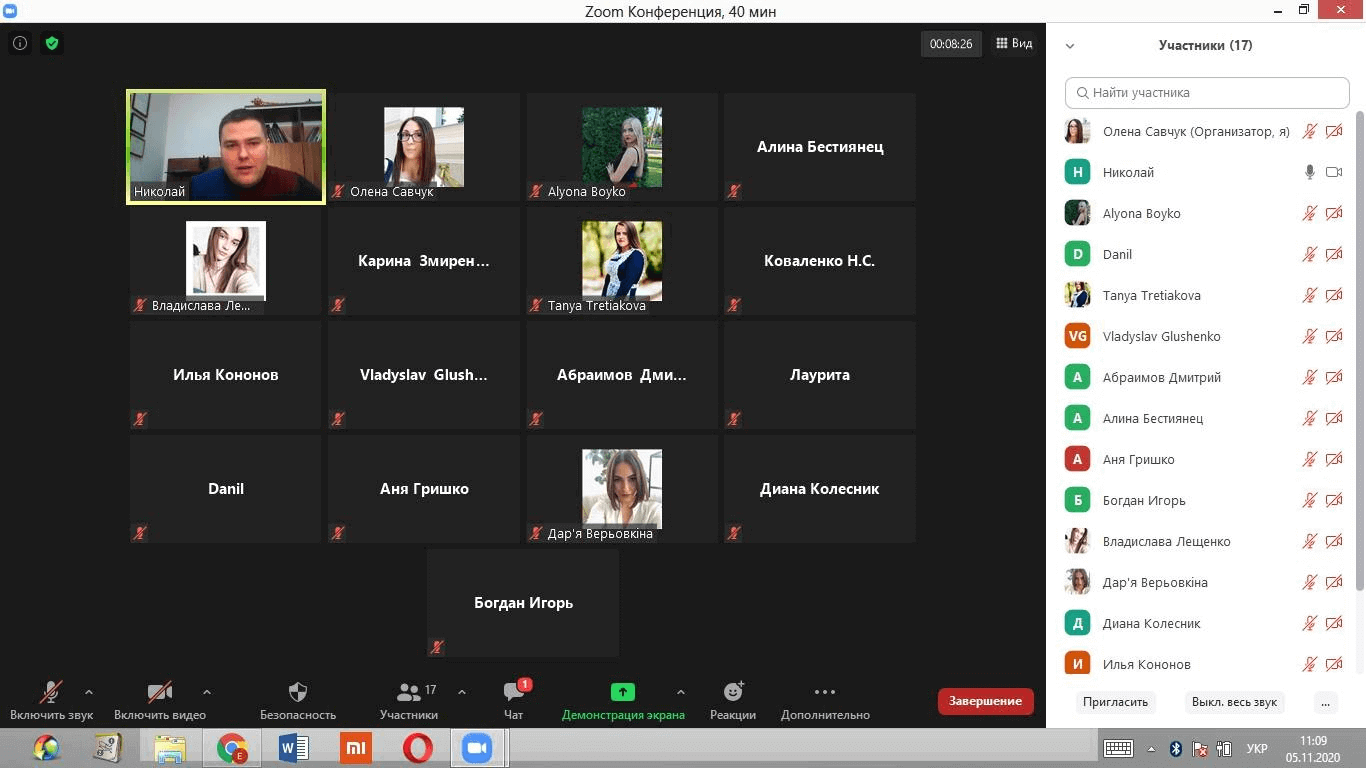
Task: Open the Вид view layout menu
Action: coord(1013,44)
